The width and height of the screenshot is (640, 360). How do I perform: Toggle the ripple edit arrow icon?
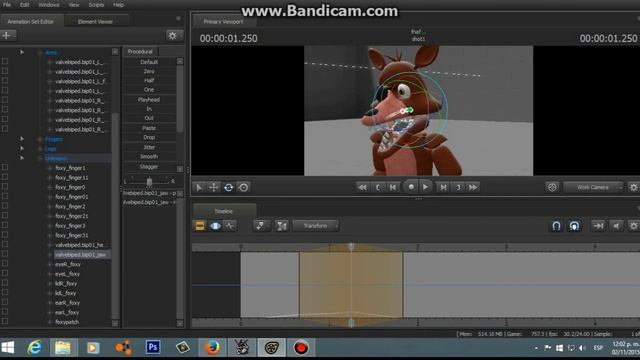pyautogui.click(x=598, y=226)
